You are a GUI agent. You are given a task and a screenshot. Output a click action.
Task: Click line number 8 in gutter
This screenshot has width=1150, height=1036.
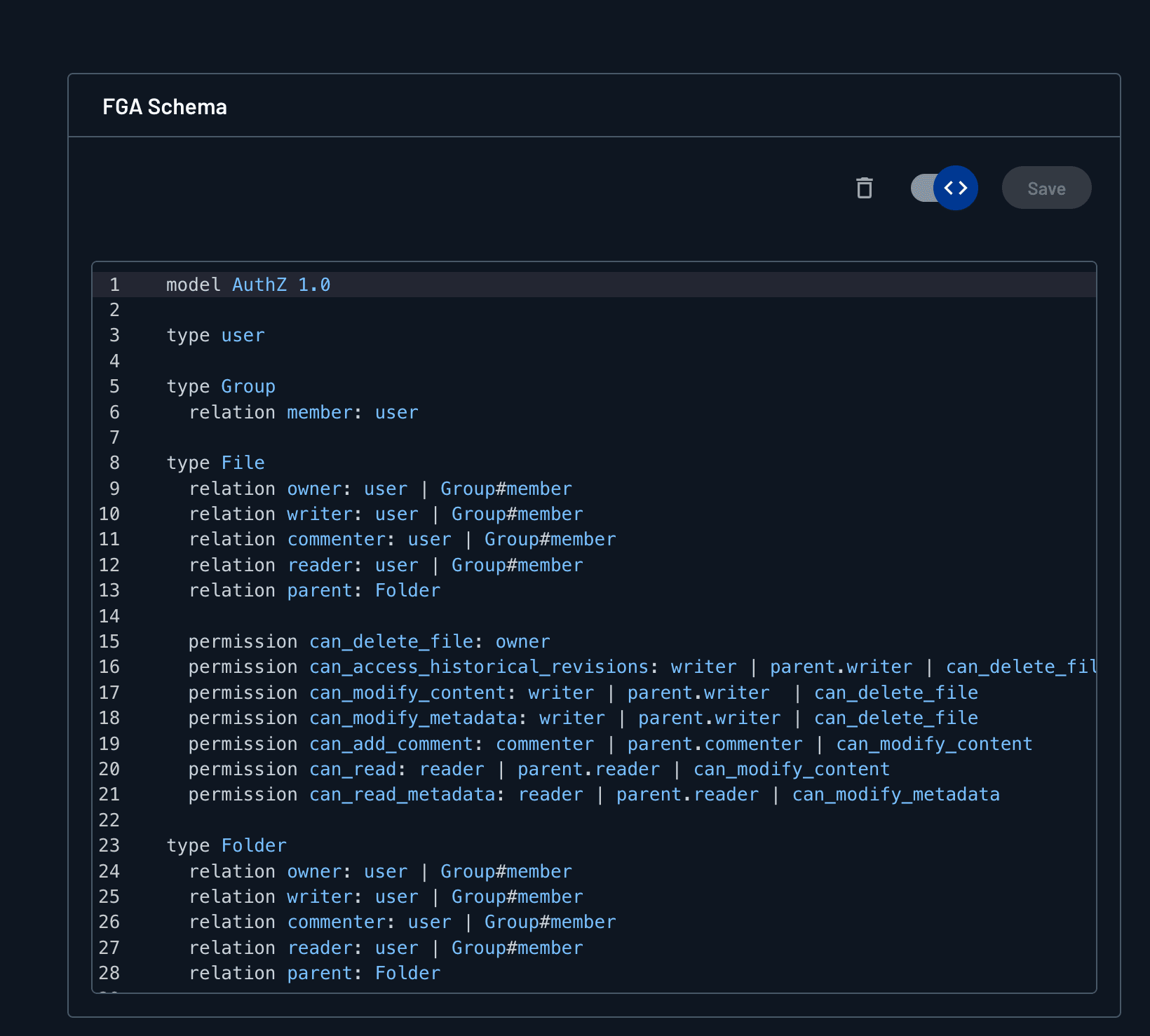(114, 463)
